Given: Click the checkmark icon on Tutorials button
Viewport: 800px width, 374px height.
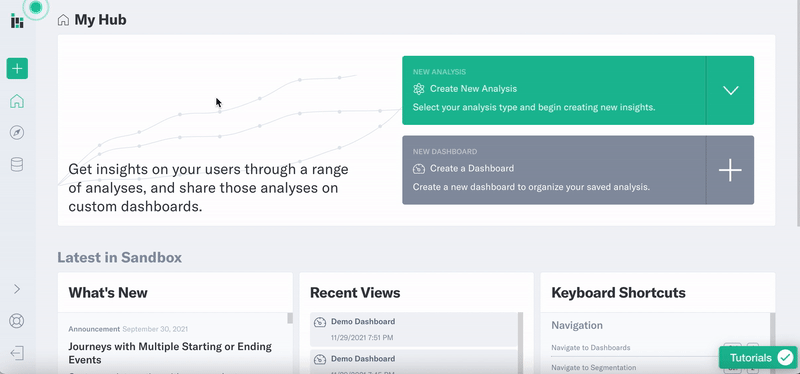Looking at the screenshot, I should click(785, 358).
